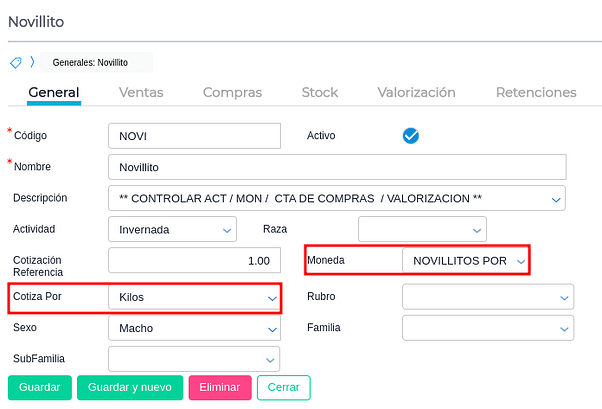
Task: Open the Stock tab
Action: click(x=320, y=93)
